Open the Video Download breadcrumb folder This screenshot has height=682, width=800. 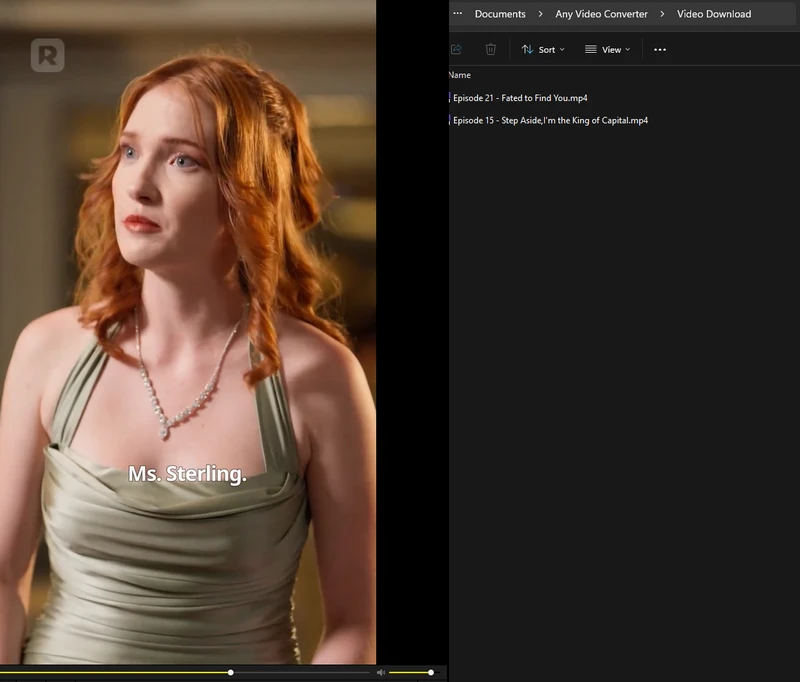click(714, 14)
